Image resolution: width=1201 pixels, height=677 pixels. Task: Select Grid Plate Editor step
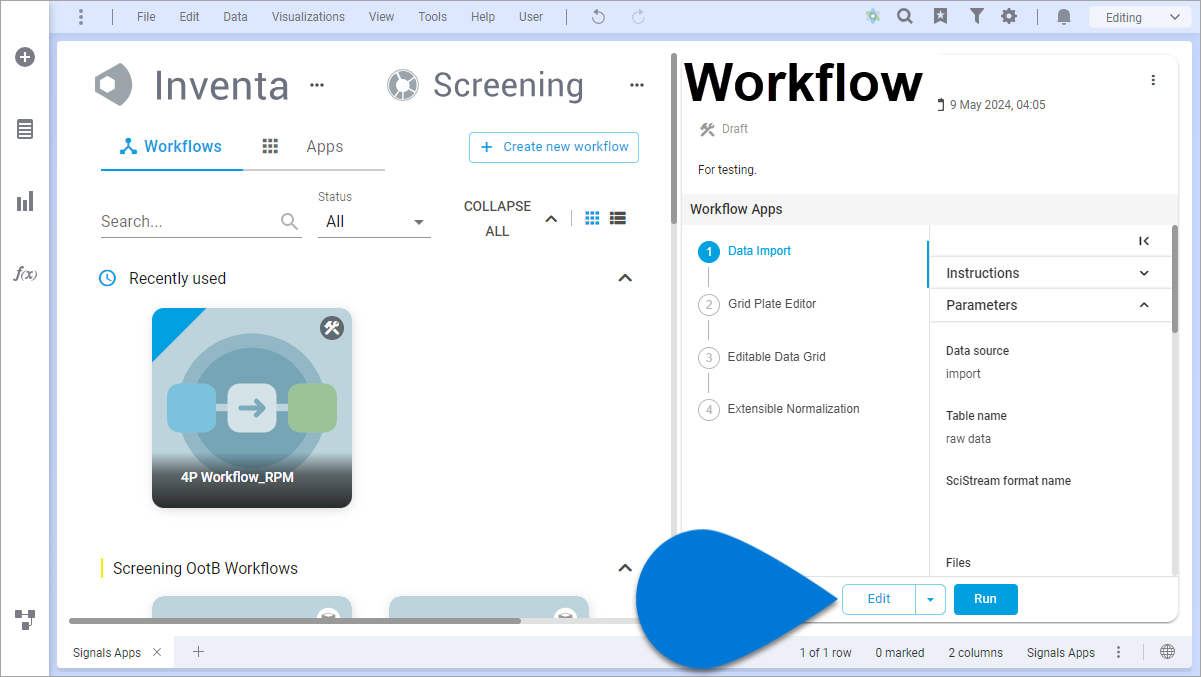coord(771,304)
